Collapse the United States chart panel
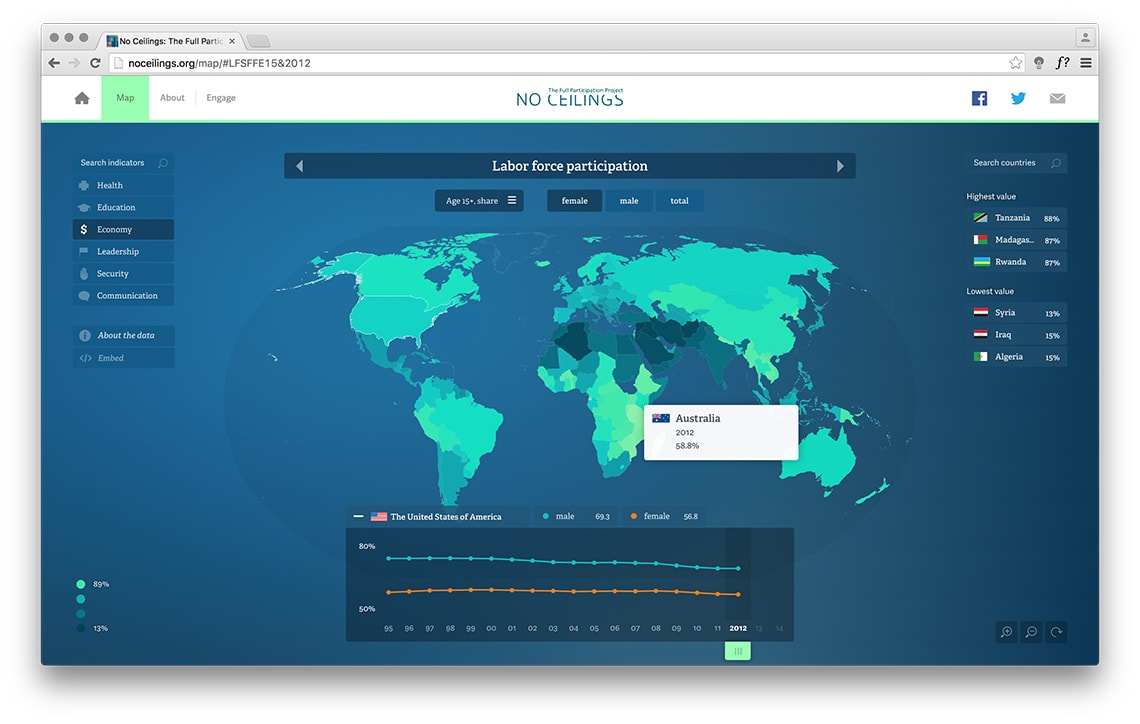The height and width of the screenshot is (724, 1140). point(358,516)
